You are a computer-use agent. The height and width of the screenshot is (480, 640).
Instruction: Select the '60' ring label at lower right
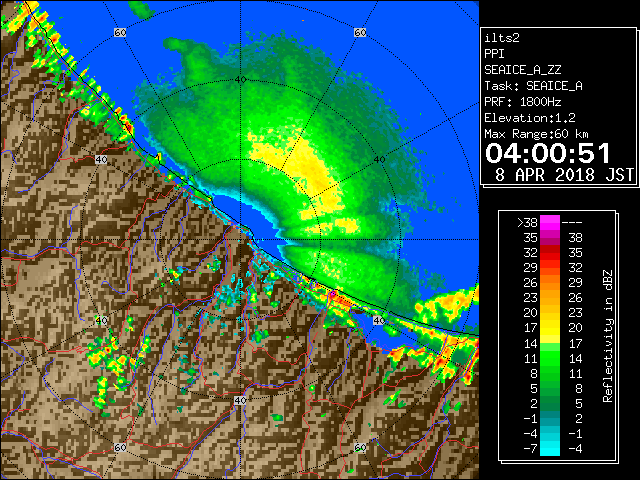[360, 447]
